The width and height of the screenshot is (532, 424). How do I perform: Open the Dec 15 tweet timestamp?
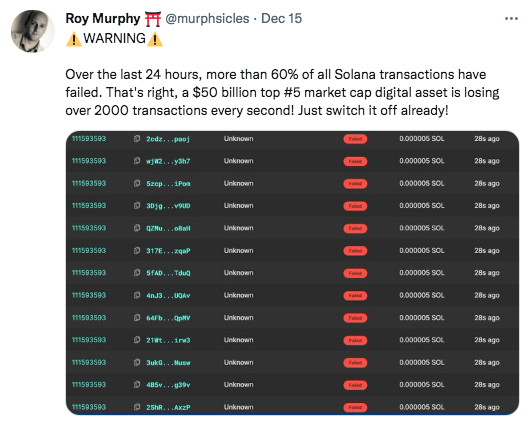pyautogui.click(x=281, y=19)
